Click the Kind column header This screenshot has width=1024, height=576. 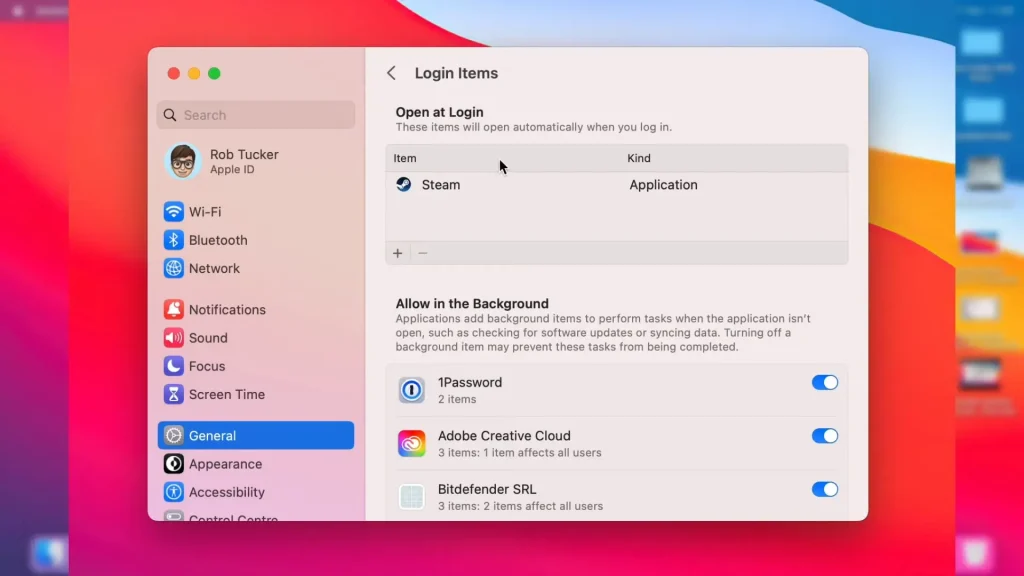[639, 158]
